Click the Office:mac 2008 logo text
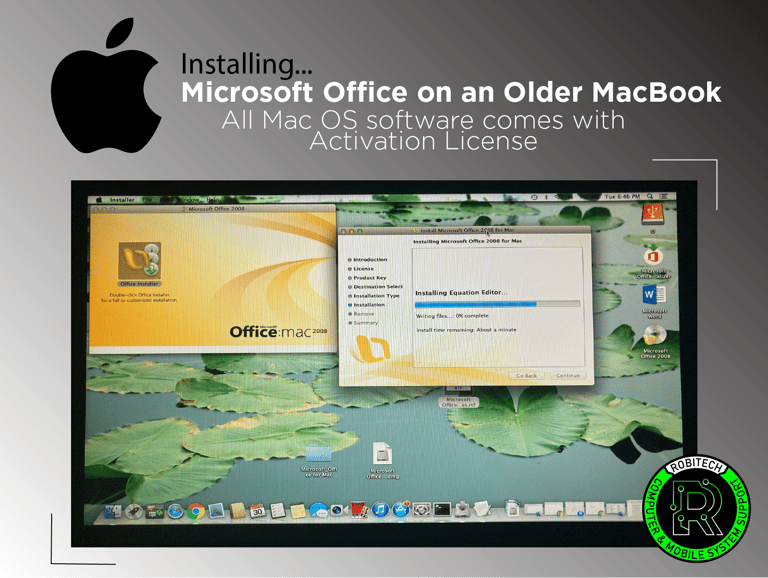 pos(278,332)
